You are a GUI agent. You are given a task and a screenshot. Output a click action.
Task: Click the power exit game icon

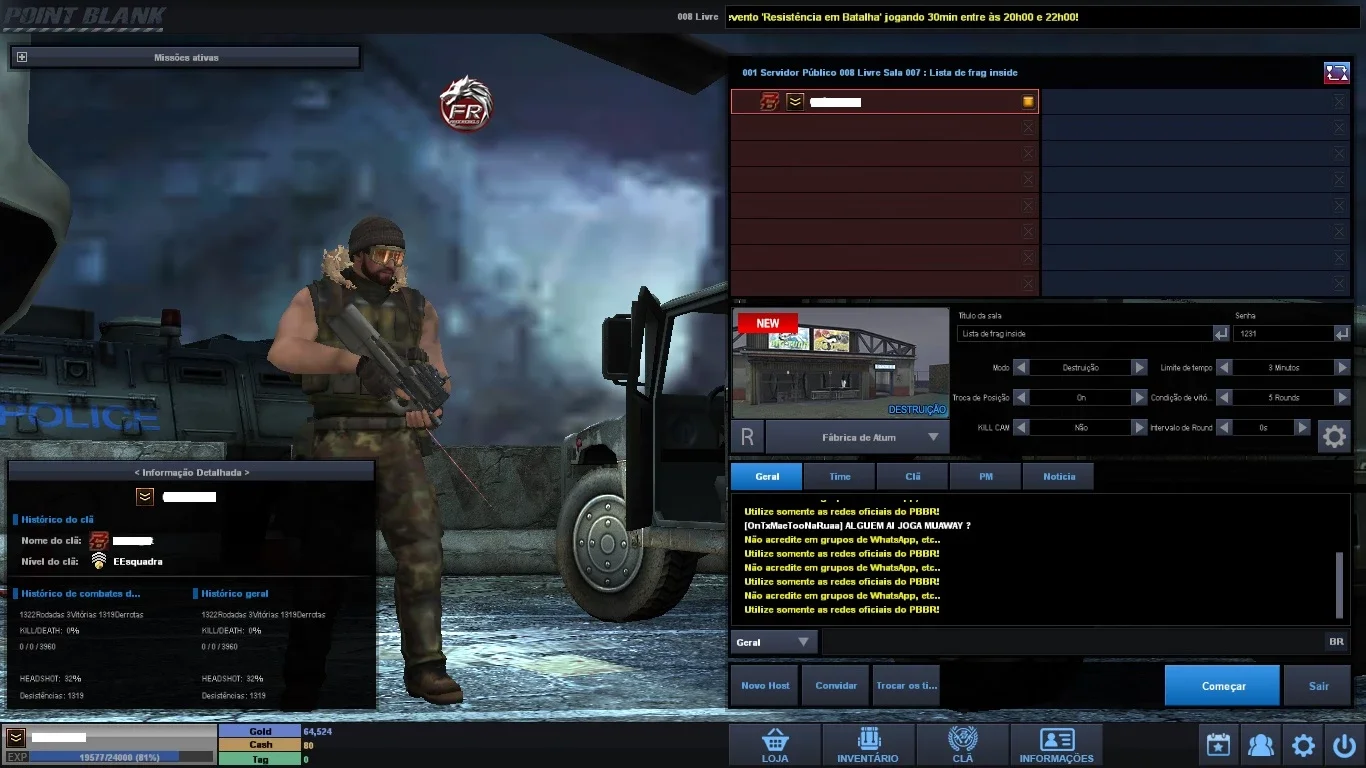(x=1344, y=745)
